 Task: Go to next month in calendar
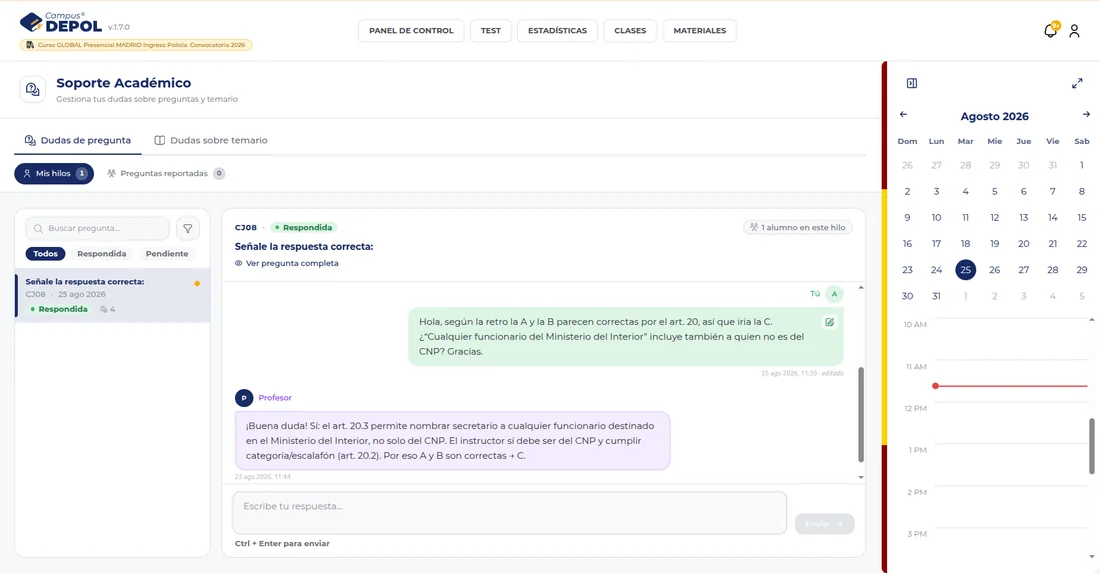(x=1086, y=114)
